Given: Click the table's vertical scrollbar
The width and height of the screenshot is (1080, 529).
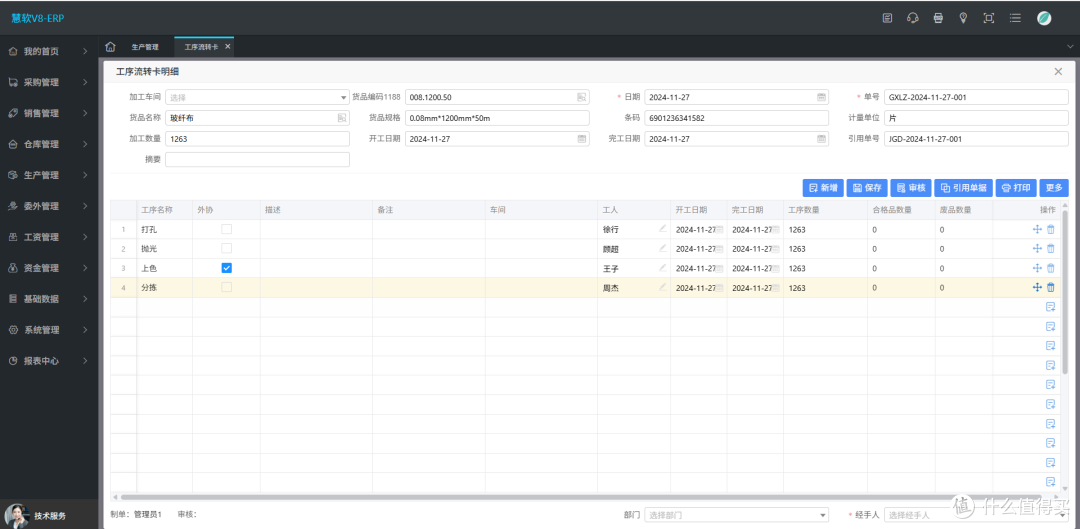Looking at the screenshot, I should [x=1066, y=293].
